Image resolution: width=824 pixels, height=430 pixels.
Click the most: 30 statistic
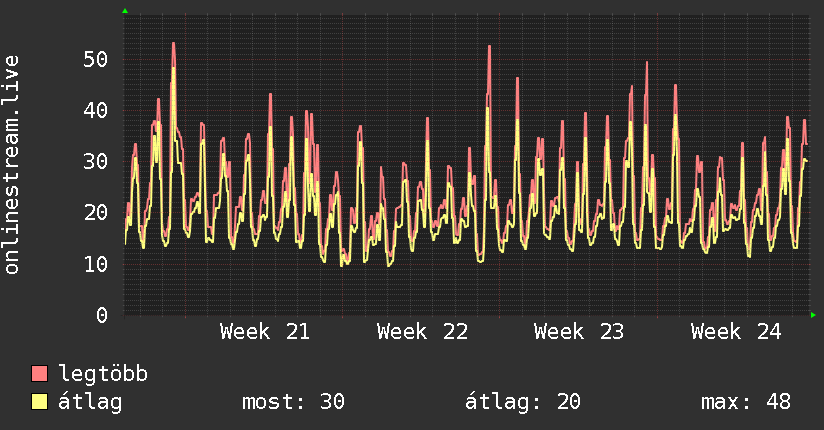pyautogui.click(x=293, y=402)
